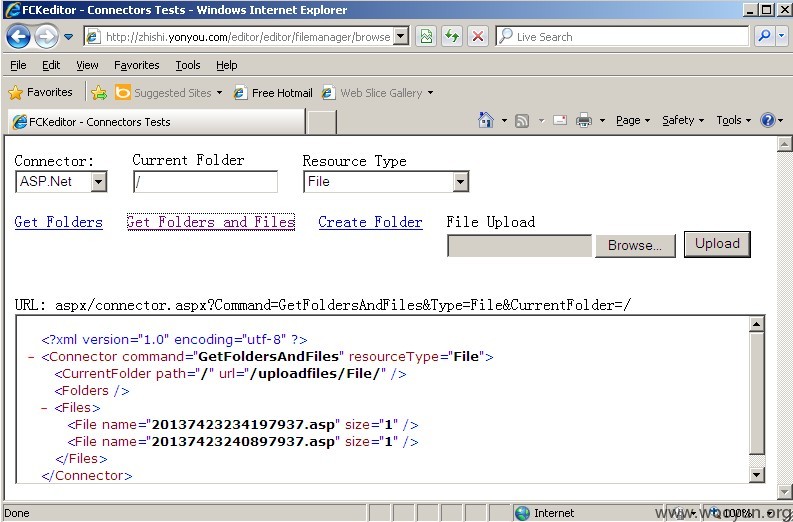
Task: Click the Current Folder text field
Action: (x=205, y=182)
